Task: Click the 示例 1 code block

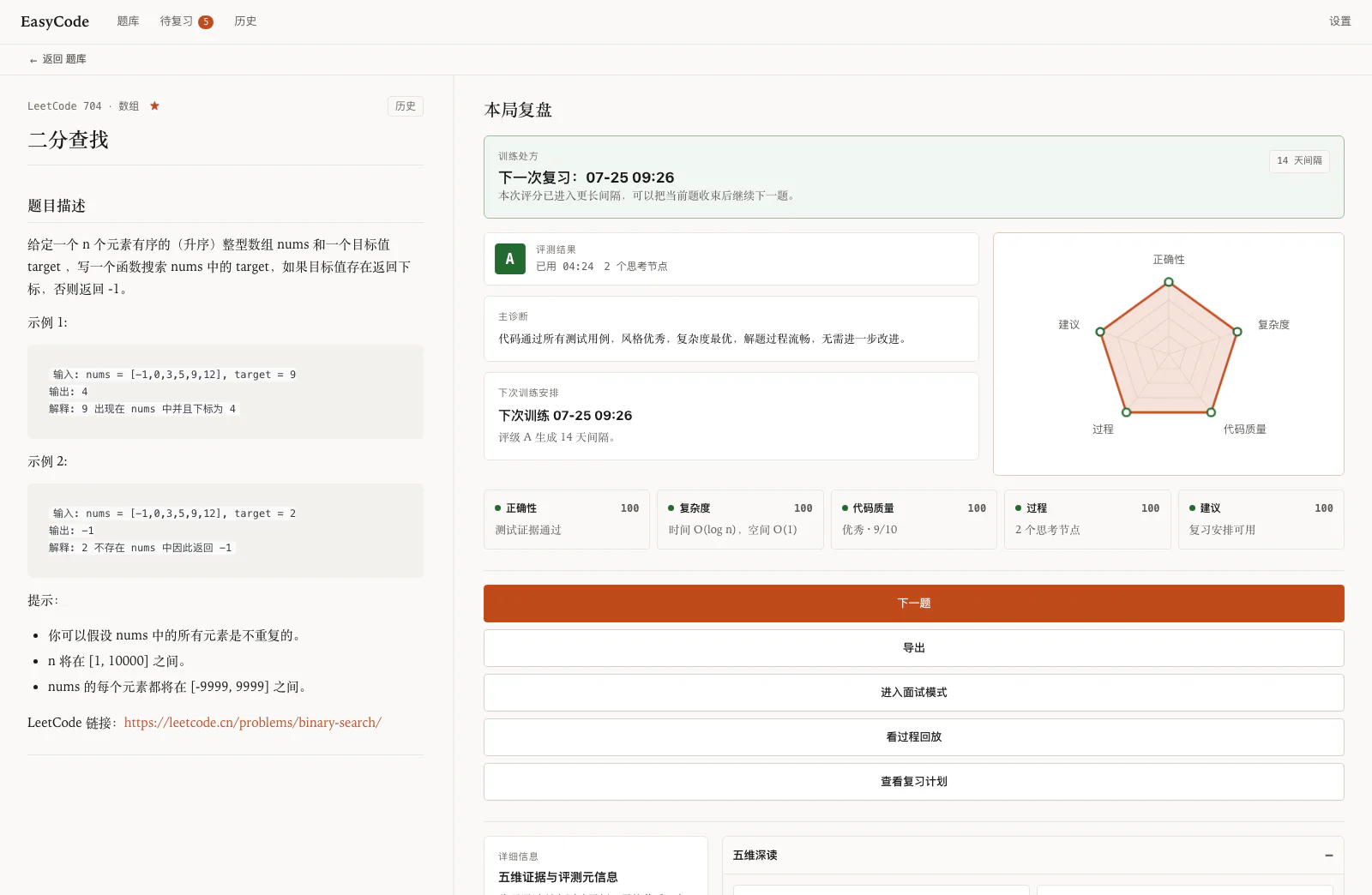Action: coord(226,392)
